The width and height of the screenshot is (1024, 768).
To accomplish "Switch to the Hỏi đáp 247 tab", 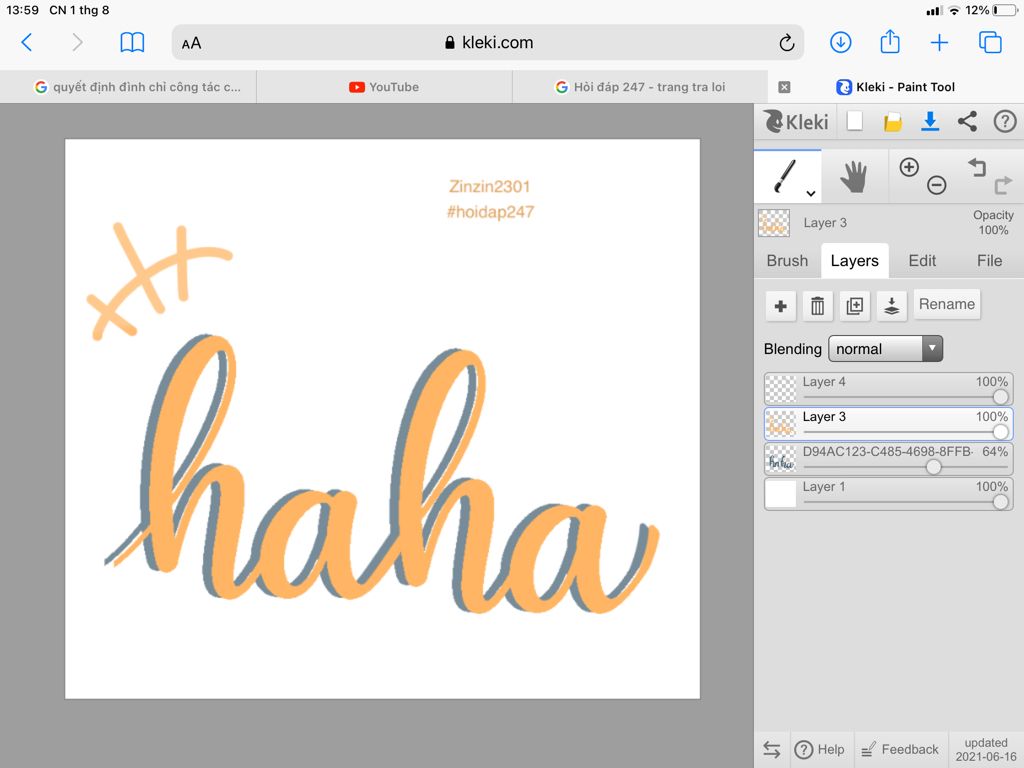I will (x=640, y=87).
